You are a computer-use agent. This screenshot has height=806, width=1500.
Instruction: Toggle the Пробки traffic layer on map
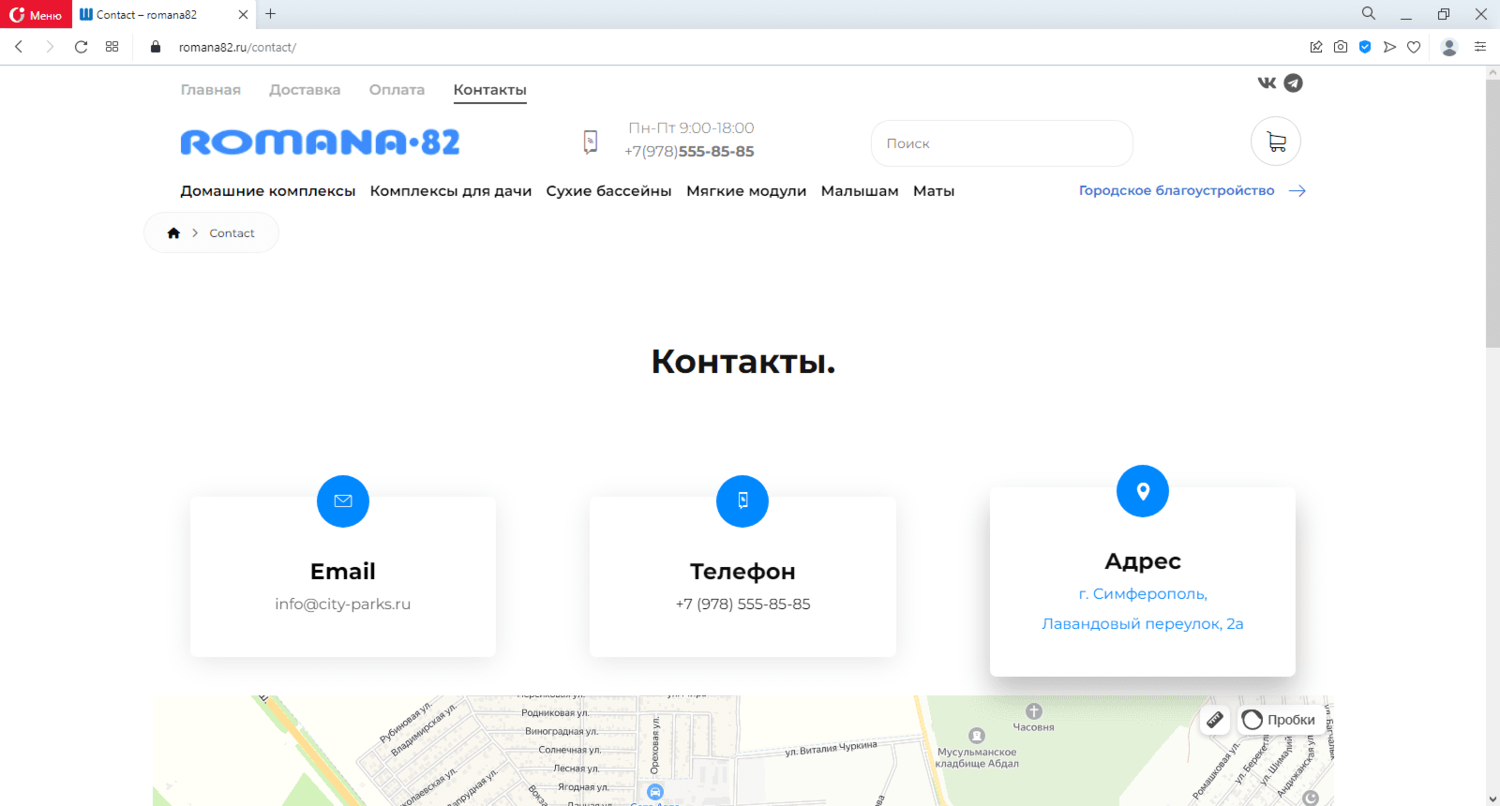pos(1282,720)
